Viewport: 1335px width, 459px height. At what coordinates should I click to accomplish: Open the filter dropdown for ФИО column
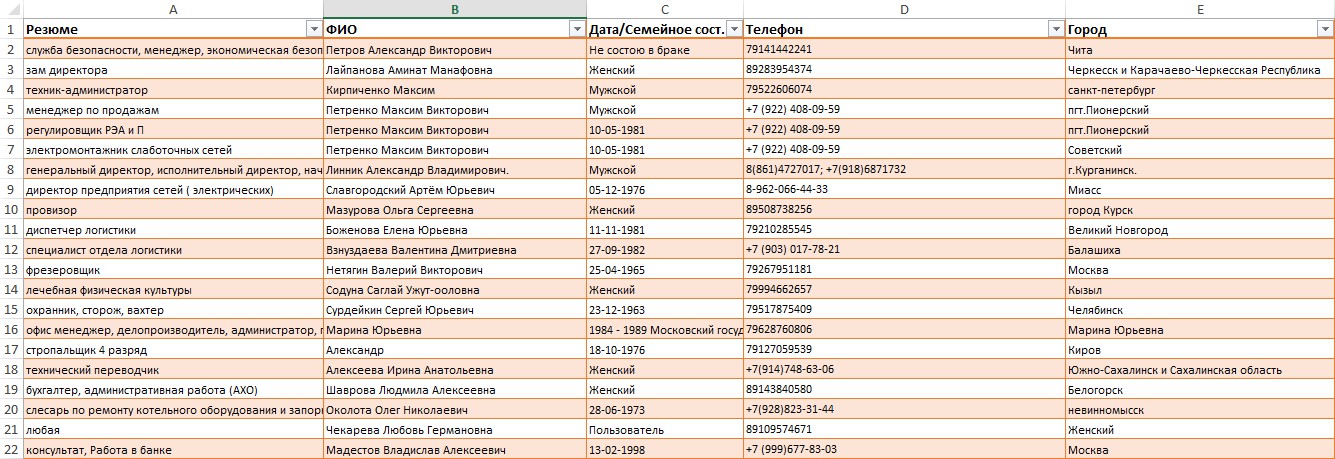577,29
